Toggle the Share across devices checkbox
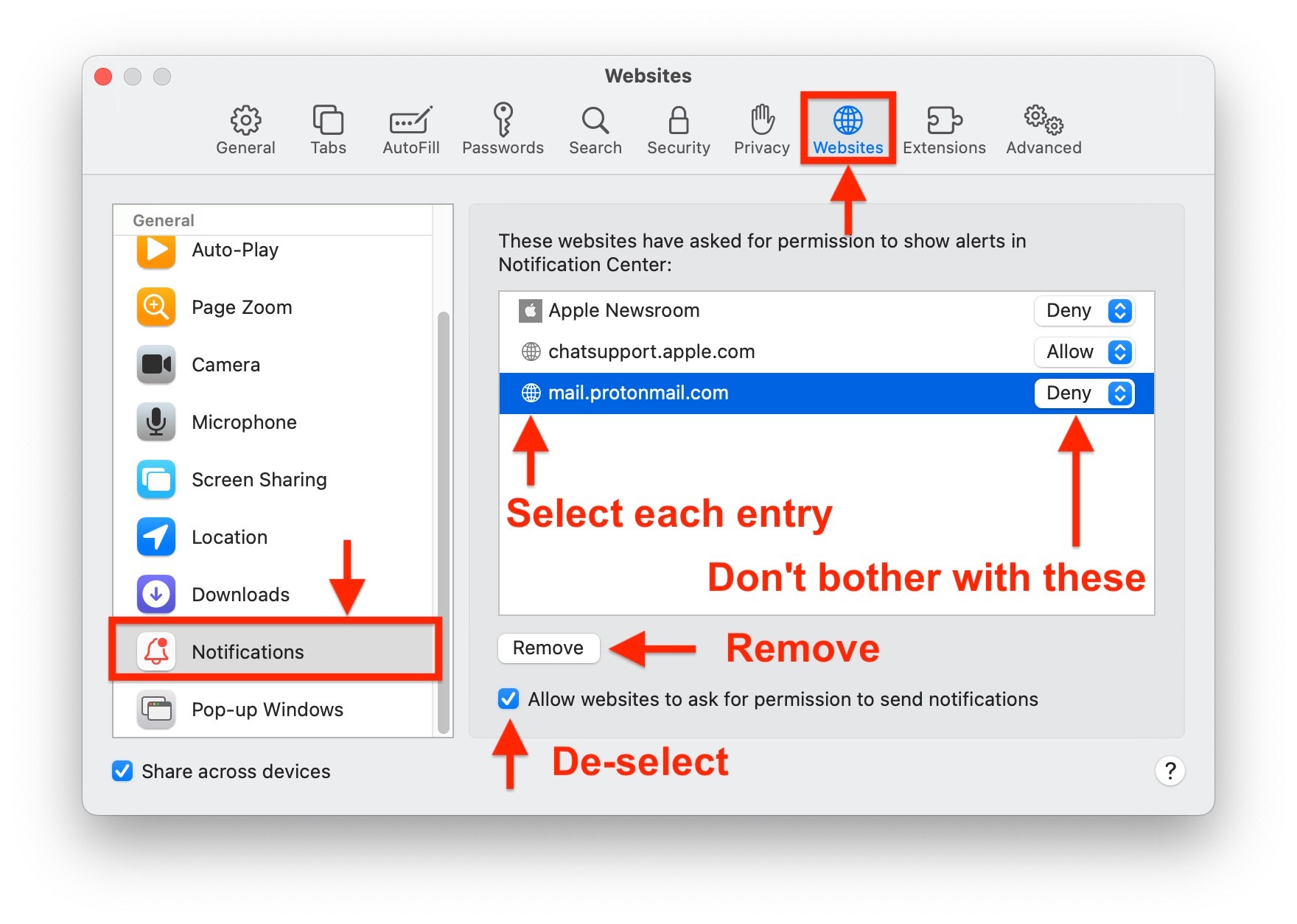The width and height of the screenshot is (1297, 924). pos(122,771)
